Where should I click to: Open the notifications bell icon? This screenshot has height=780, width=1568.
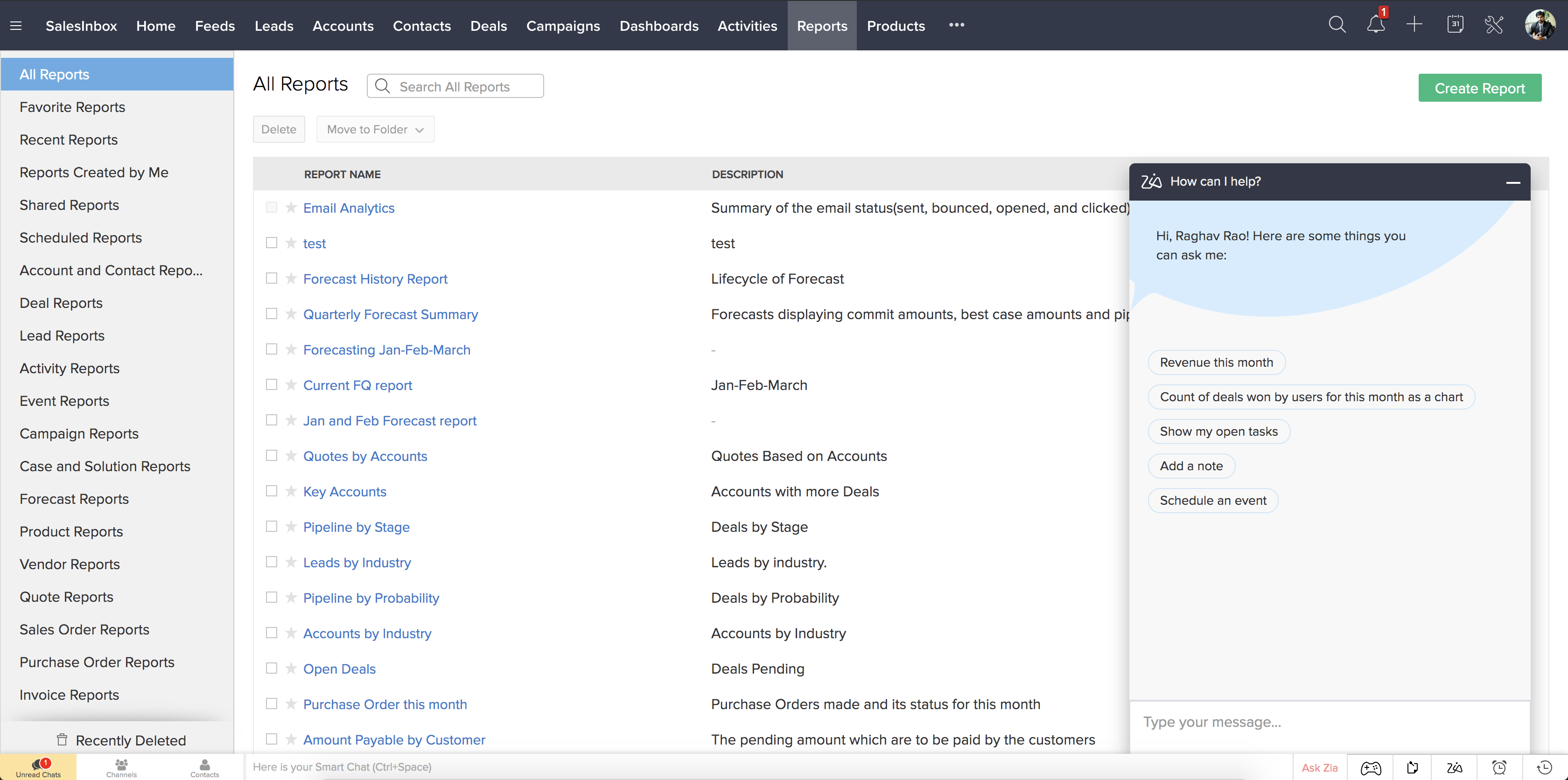coord(1375,25)
